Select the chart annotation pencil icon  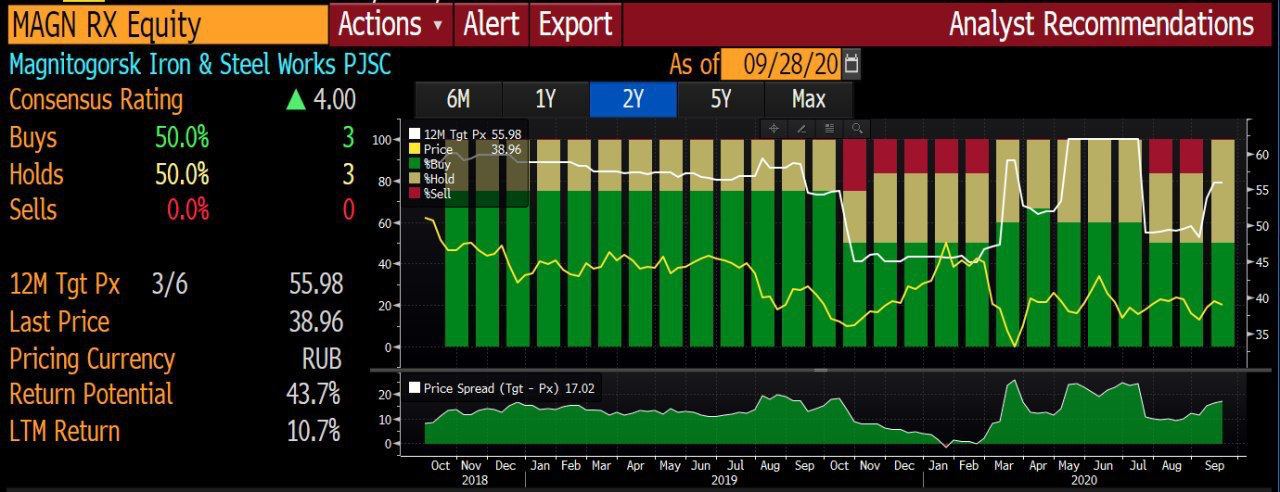(x=801, y=128)
